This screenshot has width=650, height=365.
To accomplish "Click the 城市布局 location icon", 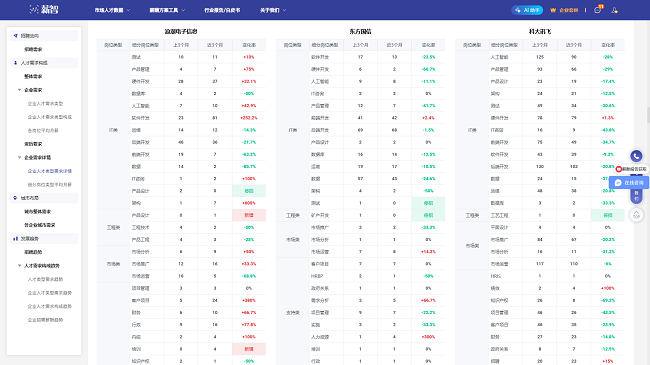I will (15, 198).
